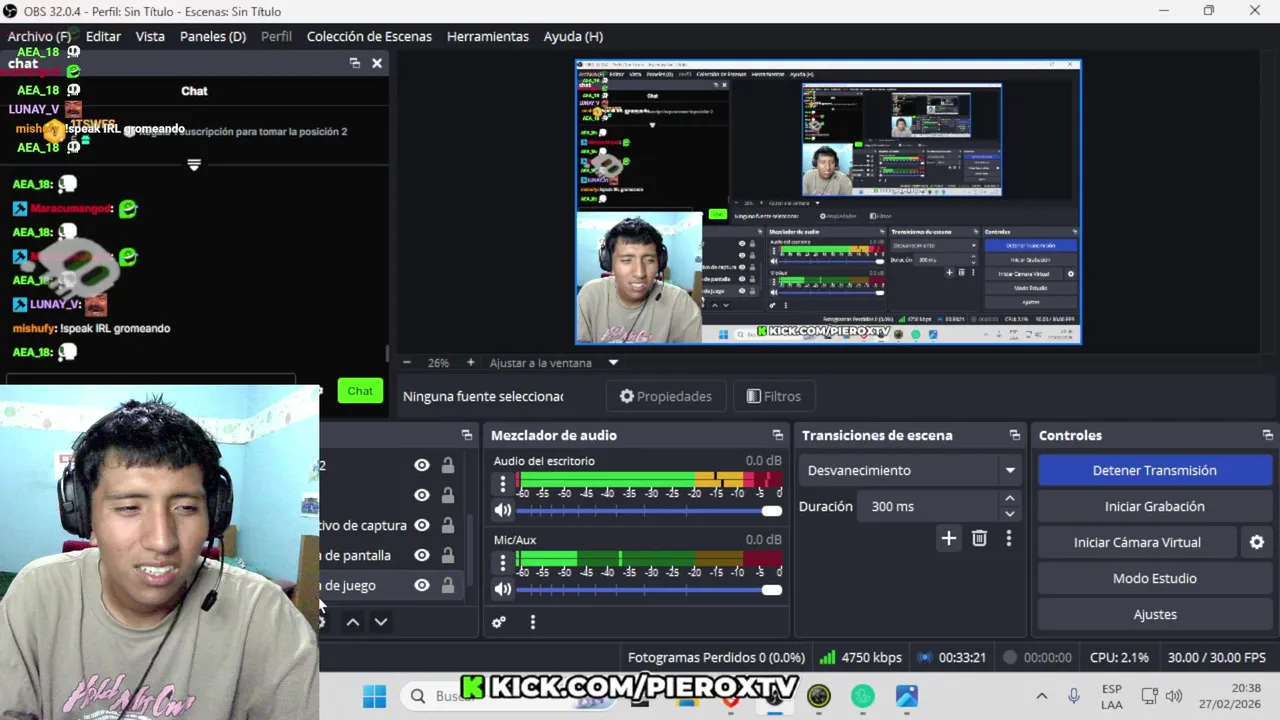Add a new scene transition
This screenshot has height=720, width=1280.
(949, 539)
